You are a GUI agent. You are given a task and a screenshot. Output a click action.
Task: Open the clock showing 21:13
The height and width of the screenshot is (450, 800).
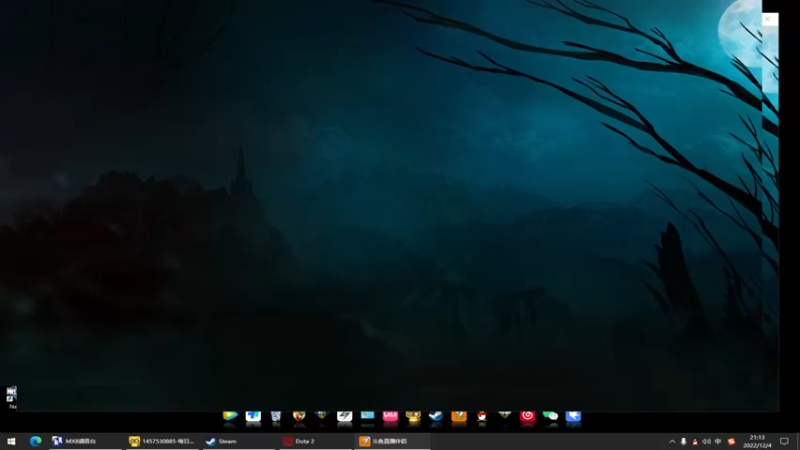coord(757,441)
